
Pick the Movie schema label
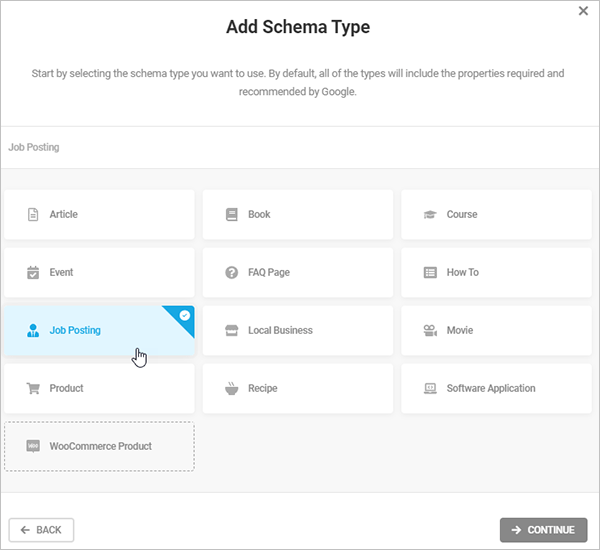(460, 330)
